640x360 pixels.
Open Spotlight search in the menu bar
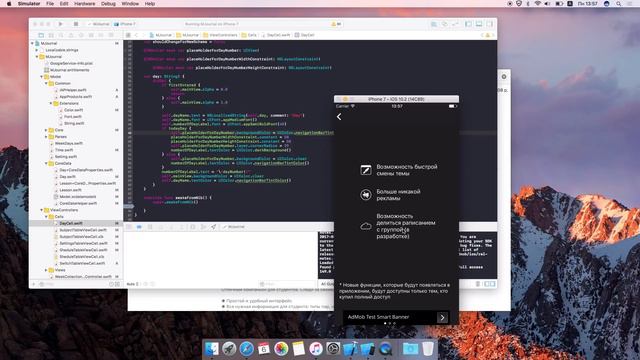pyautogui.click(x=619, y=4)
